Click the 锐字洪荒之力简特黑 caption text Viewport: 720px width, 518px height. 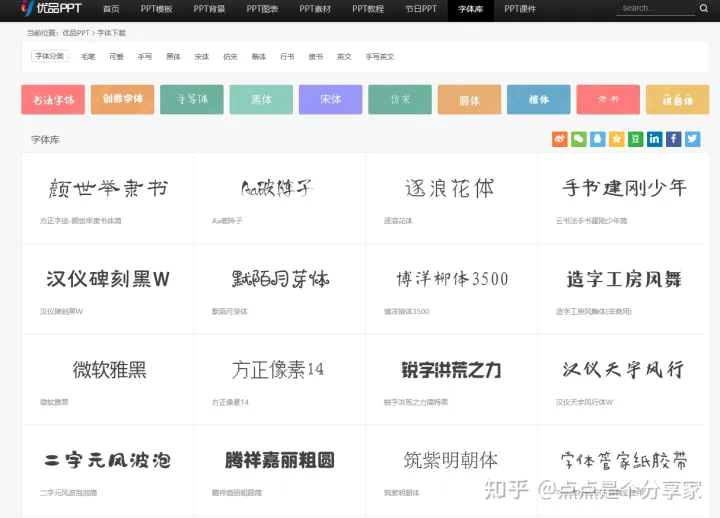[416, 402]
